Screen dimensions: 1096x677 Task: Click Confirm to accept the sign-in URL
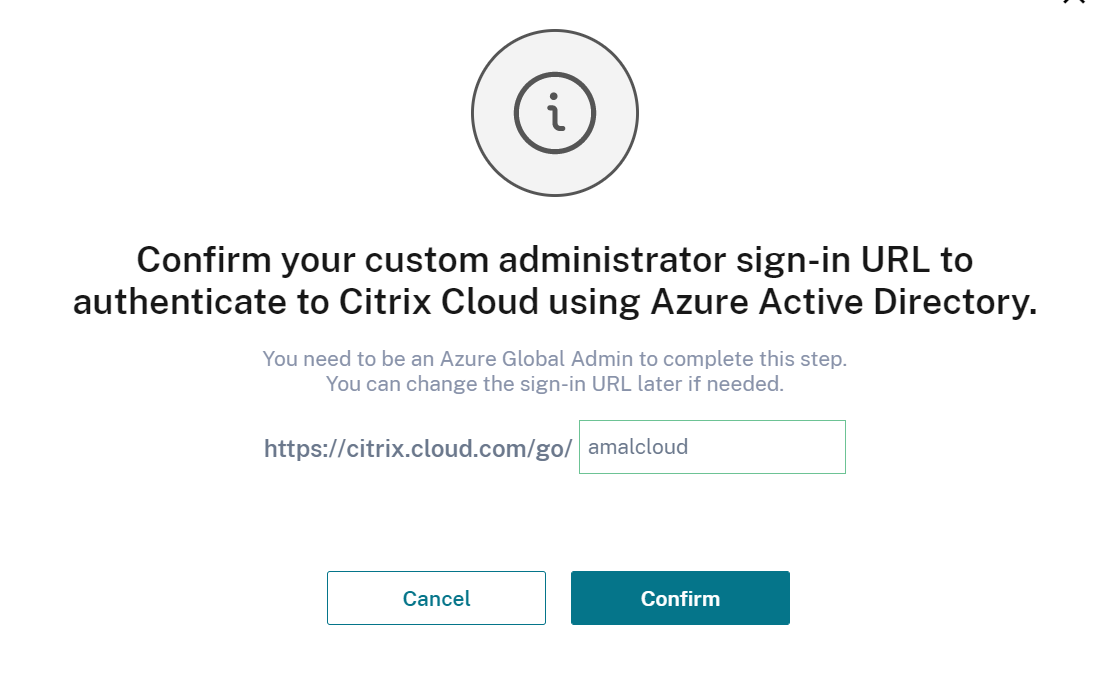(680, 598)
